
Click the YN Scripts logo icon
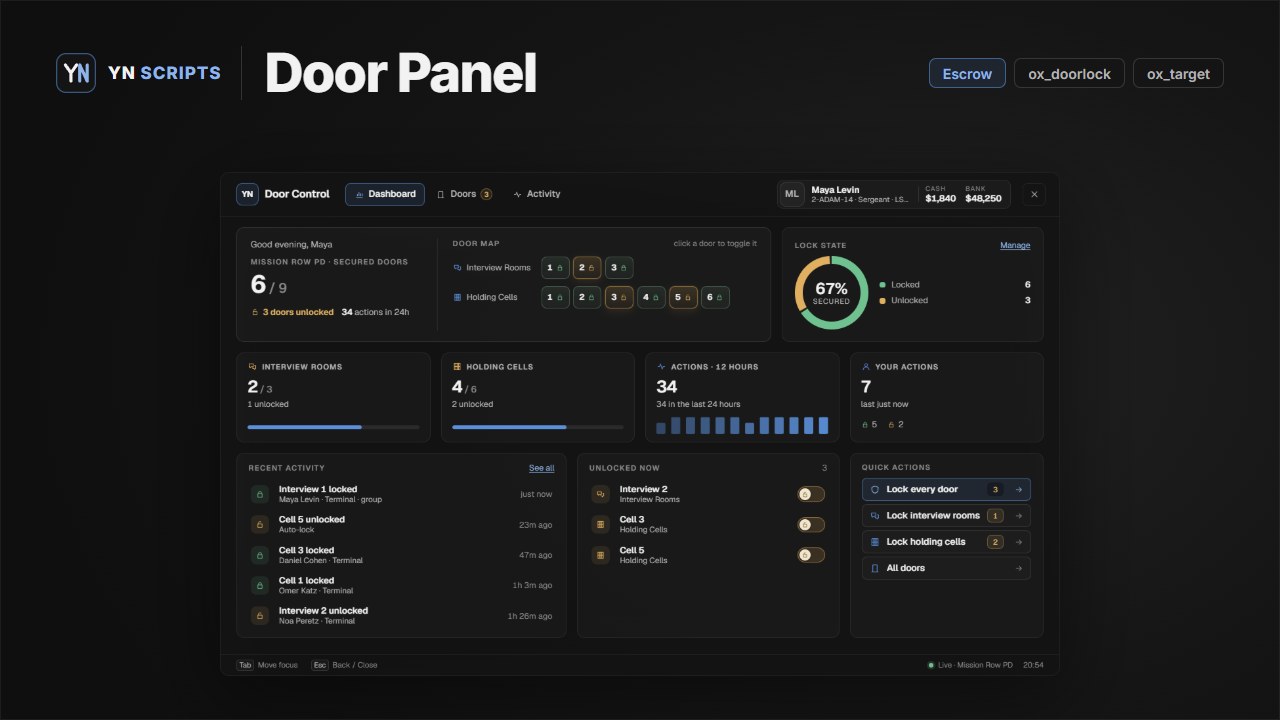(x=76, y=73)
